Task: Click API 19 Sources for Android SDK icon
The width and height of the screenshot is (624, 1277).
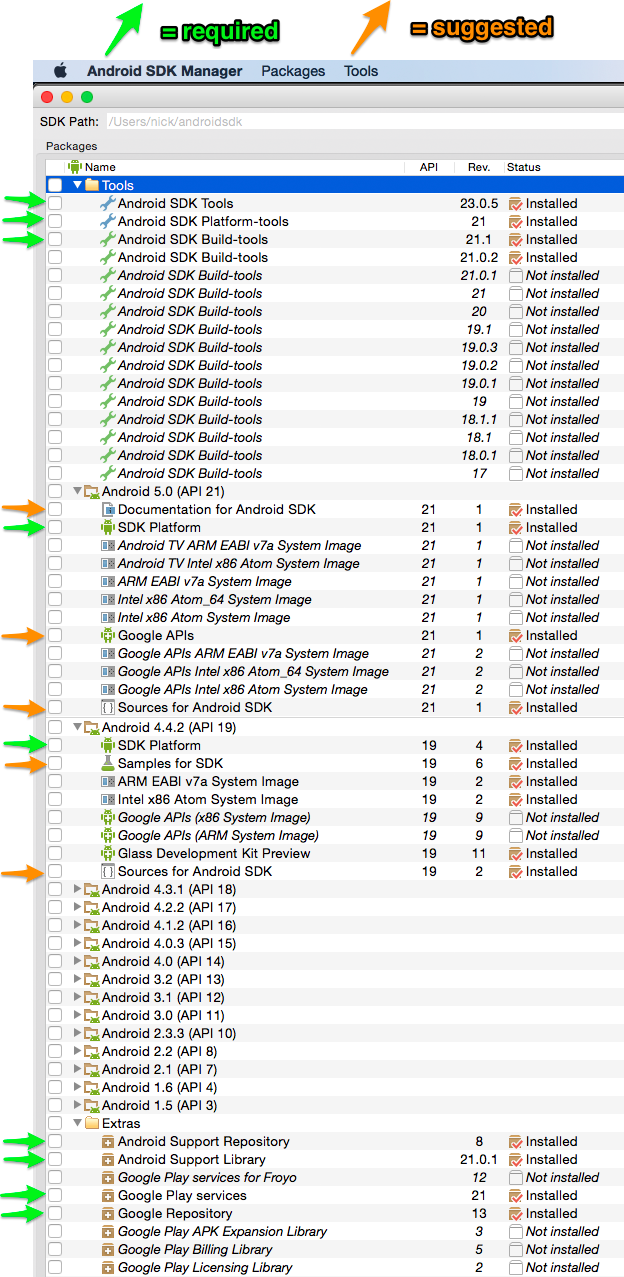Action: tap(108, 871)
